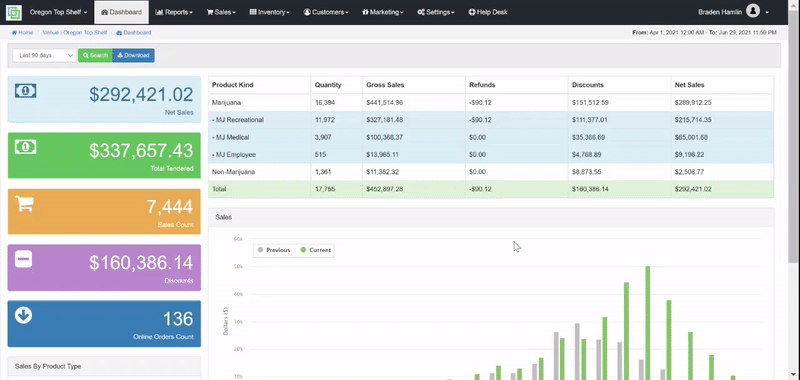The height and width of the screenshot is (380, 800).
Task: Toggle the Previous series in chart legend
Action: (274, 250)
